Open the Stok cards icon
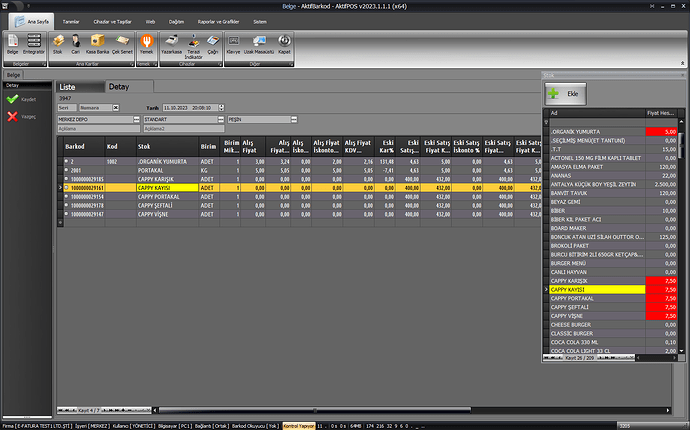This screenshot has width=690, height=430. [x=58, y=44]
